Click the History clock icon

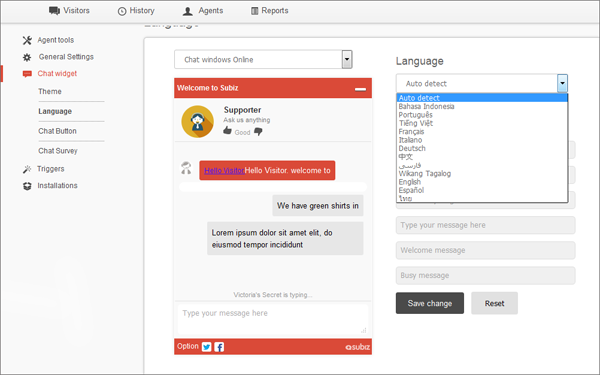tap(122, 11)
